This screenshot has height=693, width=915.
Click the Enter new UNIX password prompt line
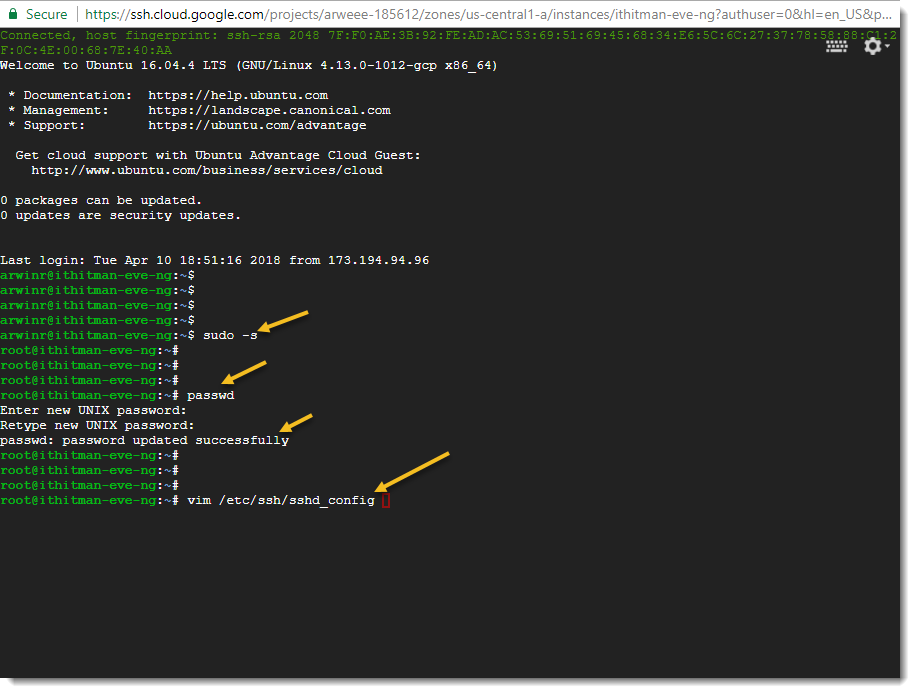(x=93, y=409)
